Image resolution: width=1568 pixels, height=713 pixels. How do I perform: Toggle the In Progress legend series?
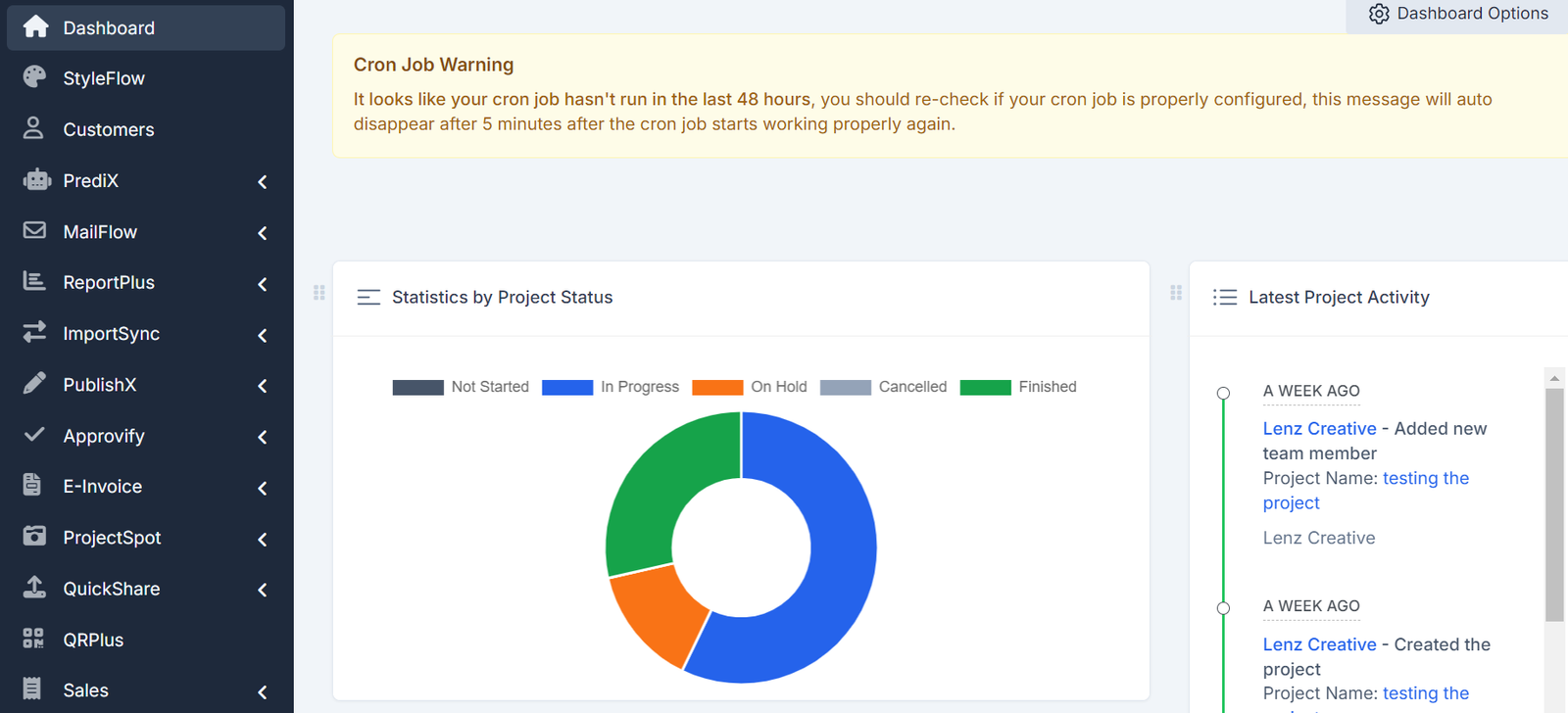tap(611, 387)
